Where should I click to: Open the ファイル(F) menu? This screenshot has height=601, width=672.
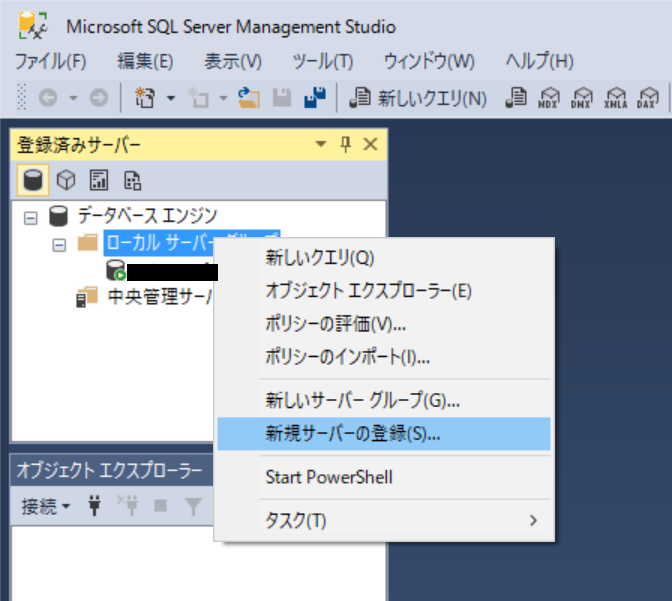point(51,61)
